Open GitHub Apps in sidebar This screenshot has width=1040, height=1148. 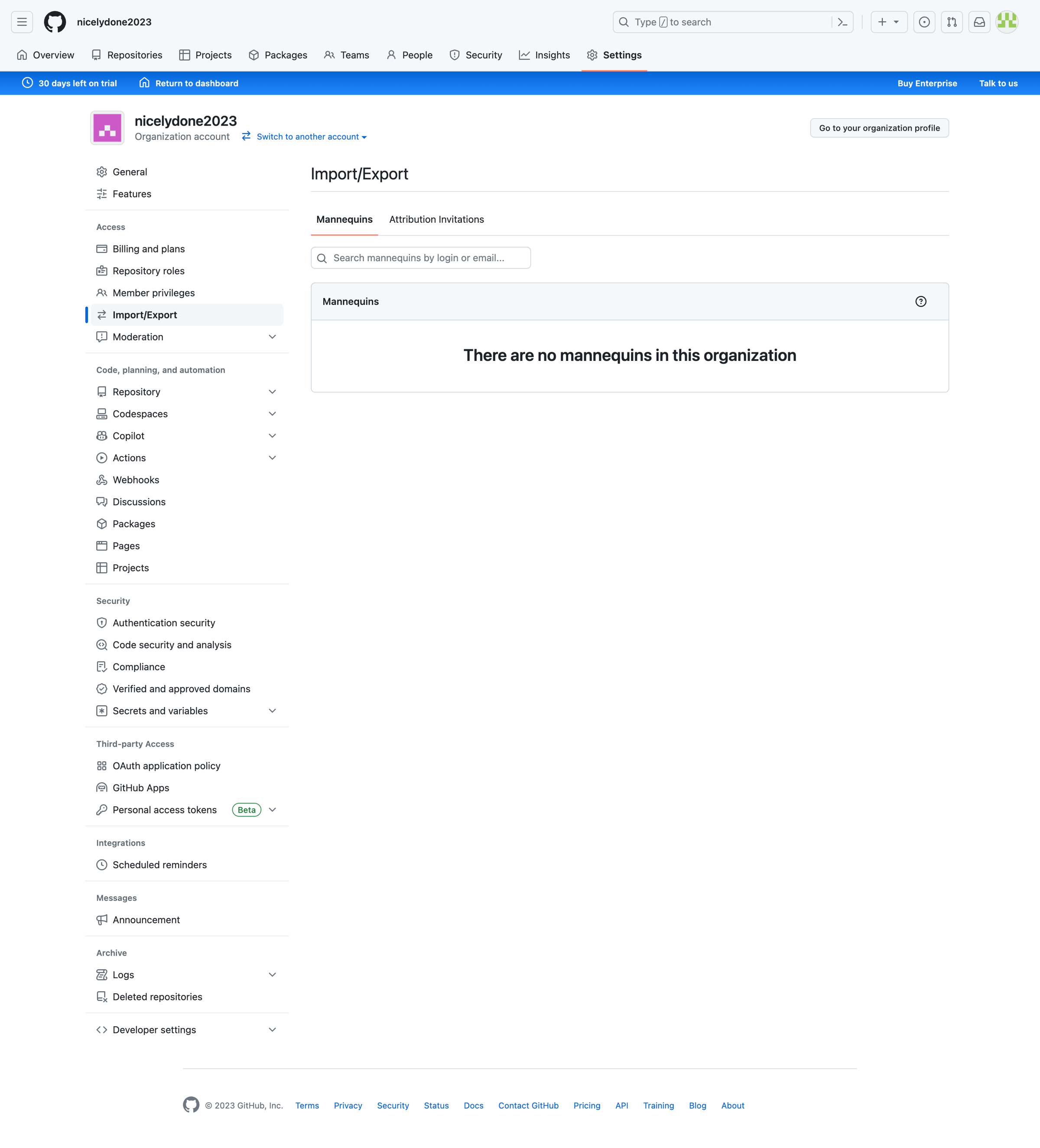(187, 788)
